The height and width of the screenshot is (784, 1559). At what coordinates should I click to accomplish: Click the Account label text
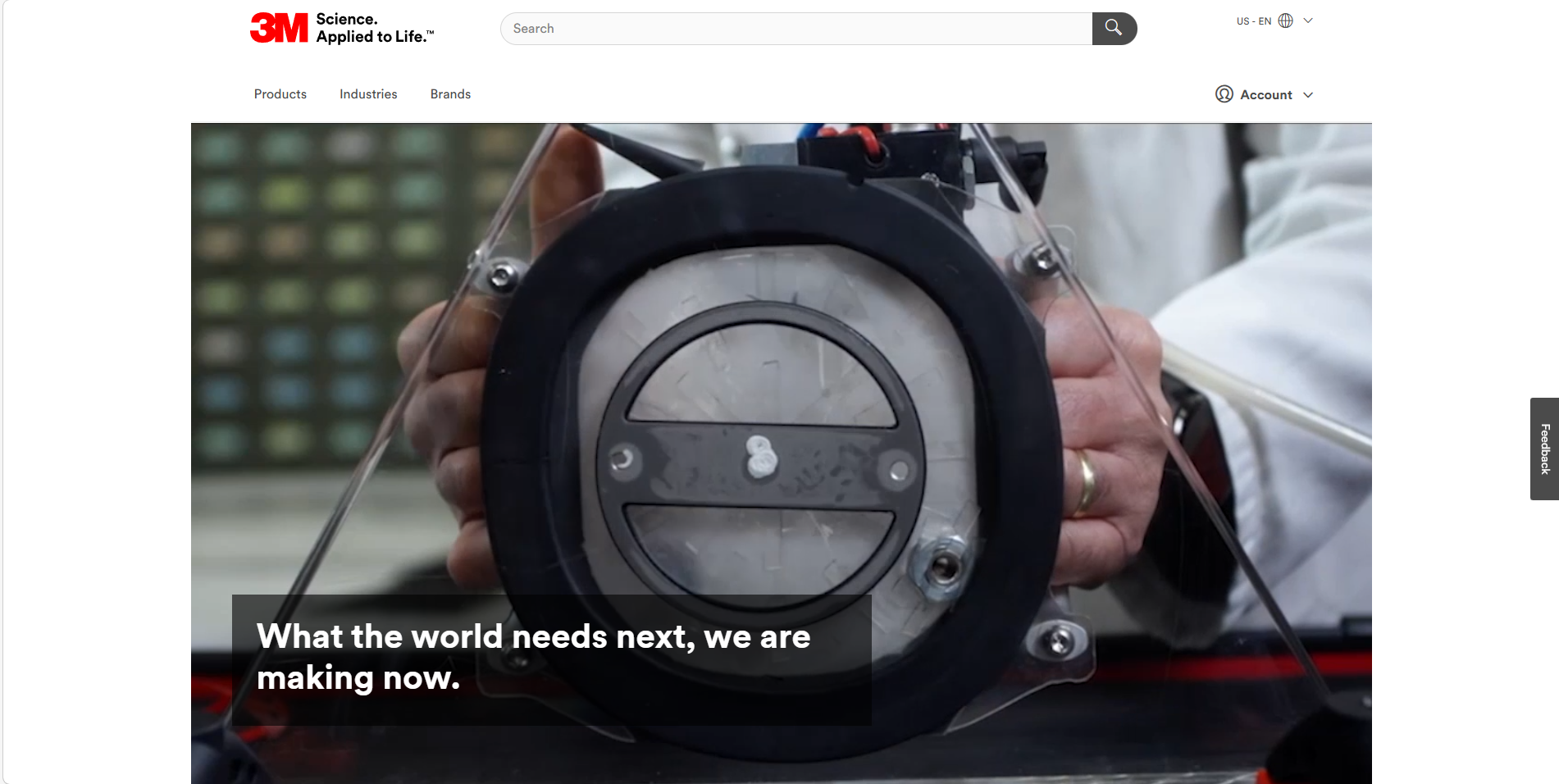coord(1265,95)
